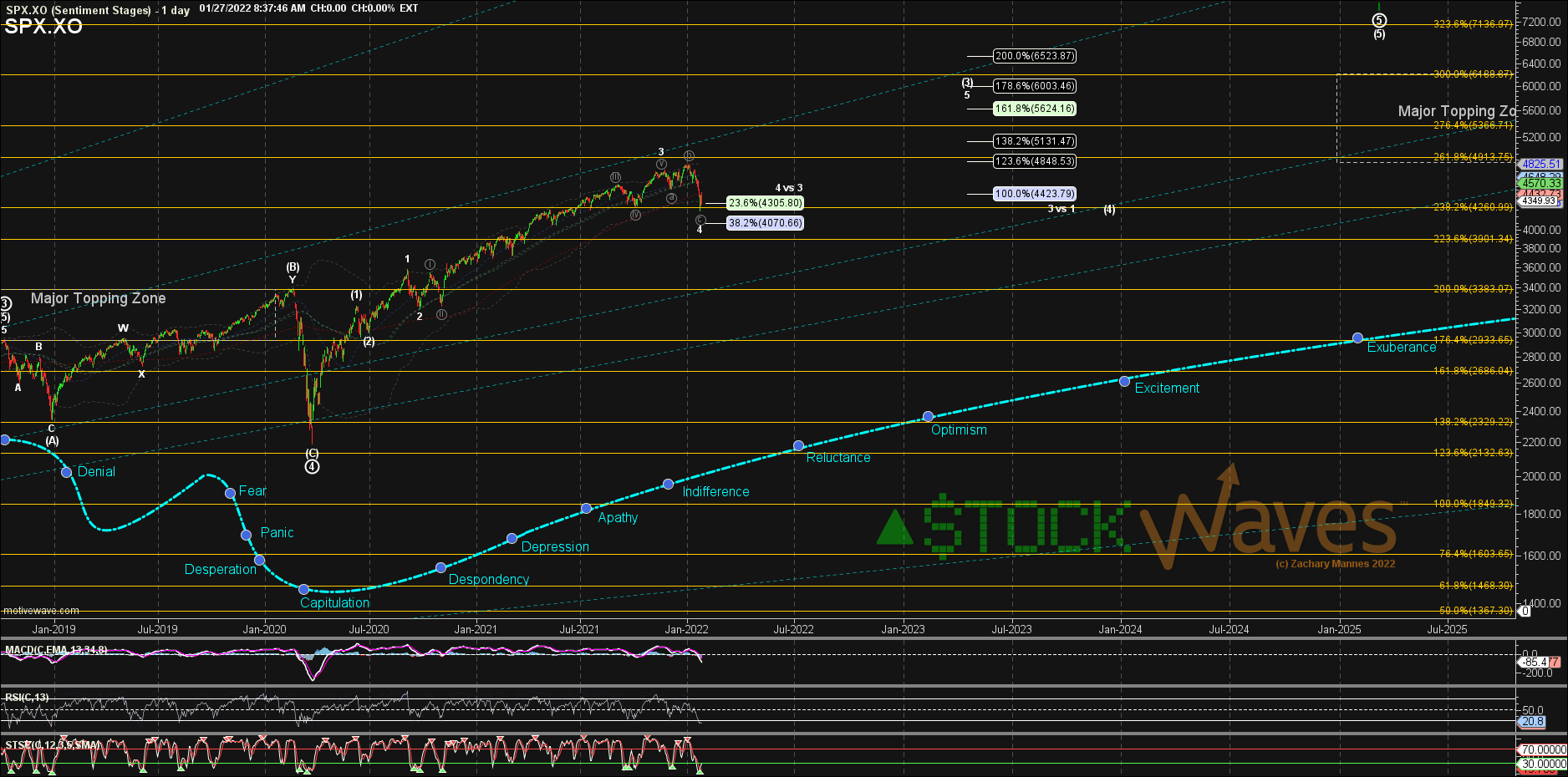1568x777 pixels.
Task: Select the (B) wave label near 2020 peak
Action: tap(293, 267)
